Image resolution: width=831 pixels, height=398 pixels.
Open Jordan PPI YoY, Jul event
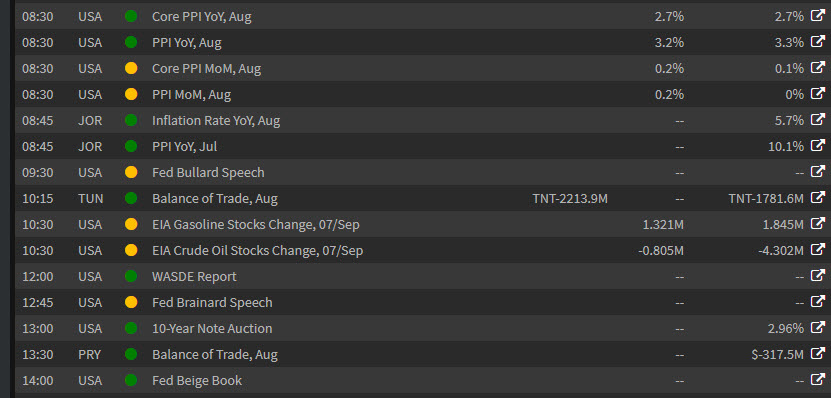point(184,147)
